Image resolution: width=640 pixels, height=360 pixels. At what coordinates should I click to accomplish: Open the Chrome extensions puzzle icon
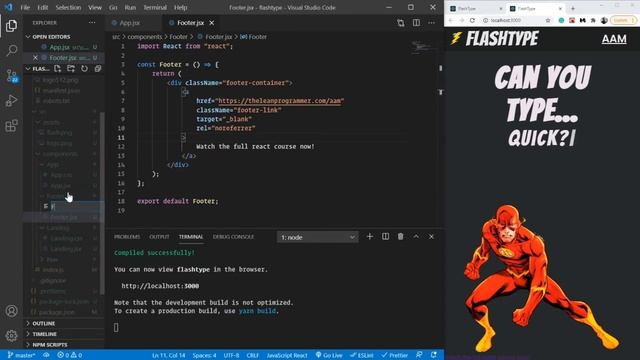point(593,20)
